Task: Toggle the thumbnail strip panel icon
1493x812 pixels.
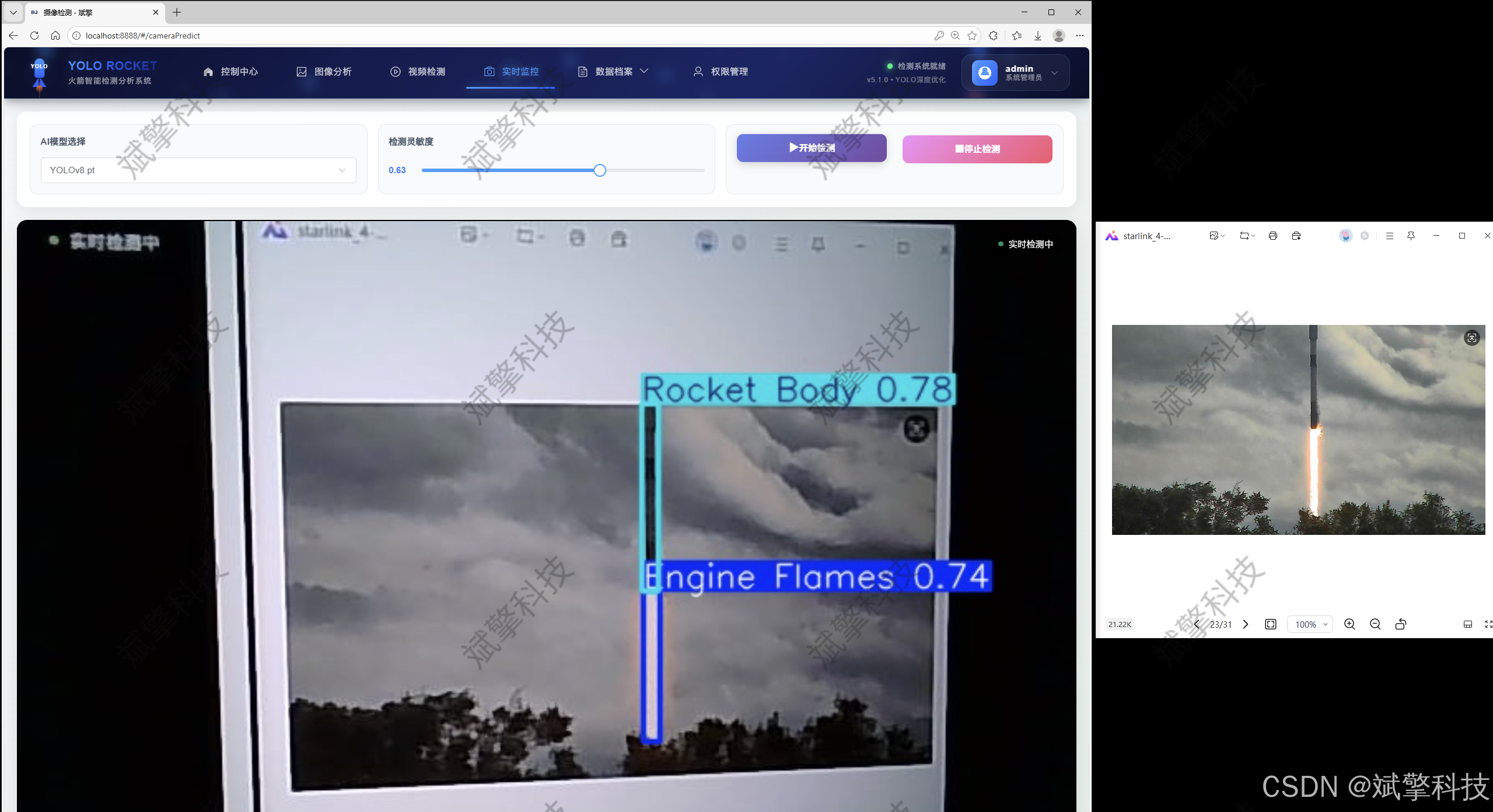Action: point(1467,624)
